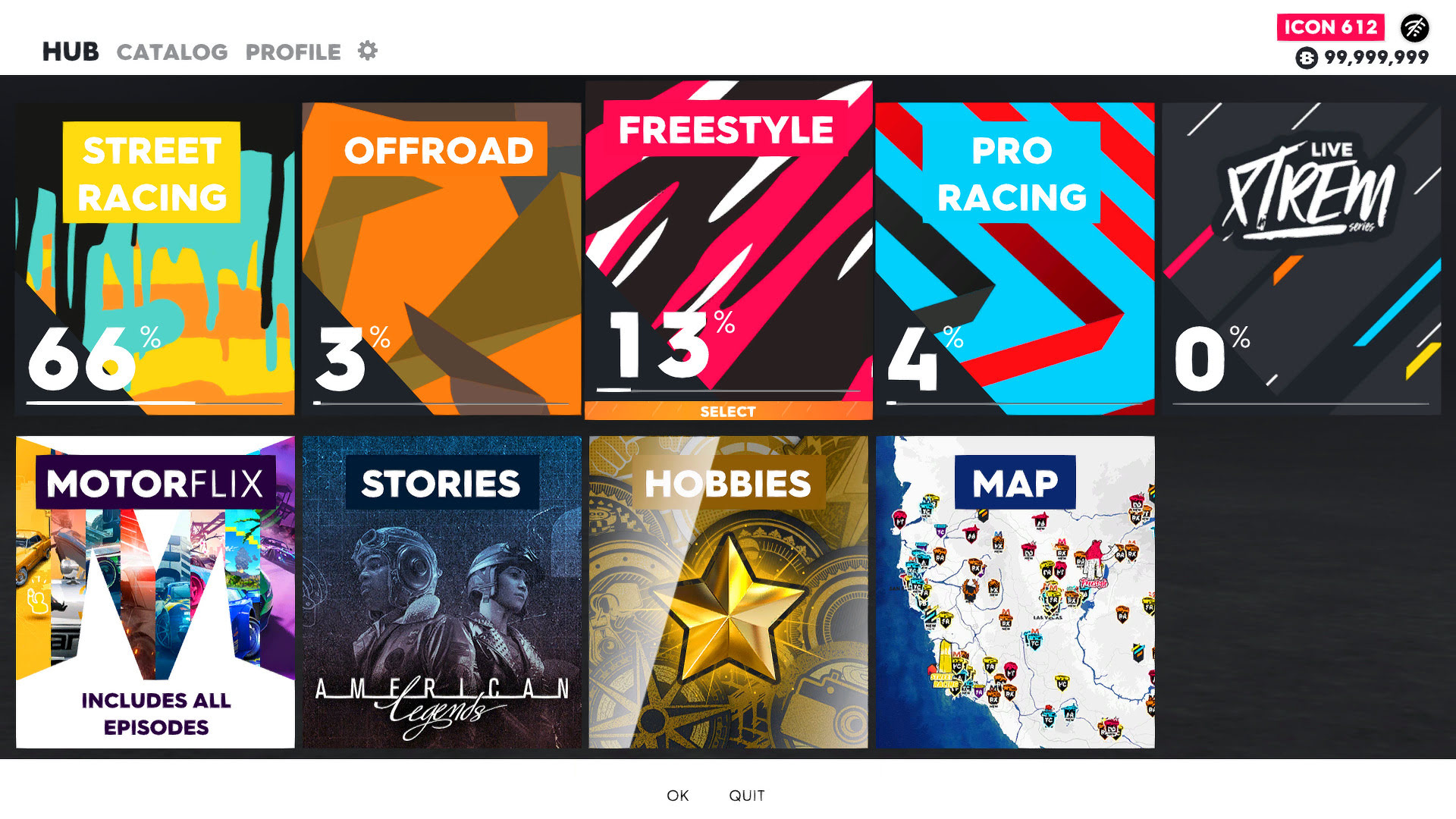Click the SELECT button under Freestyle

tap(728, 411)
